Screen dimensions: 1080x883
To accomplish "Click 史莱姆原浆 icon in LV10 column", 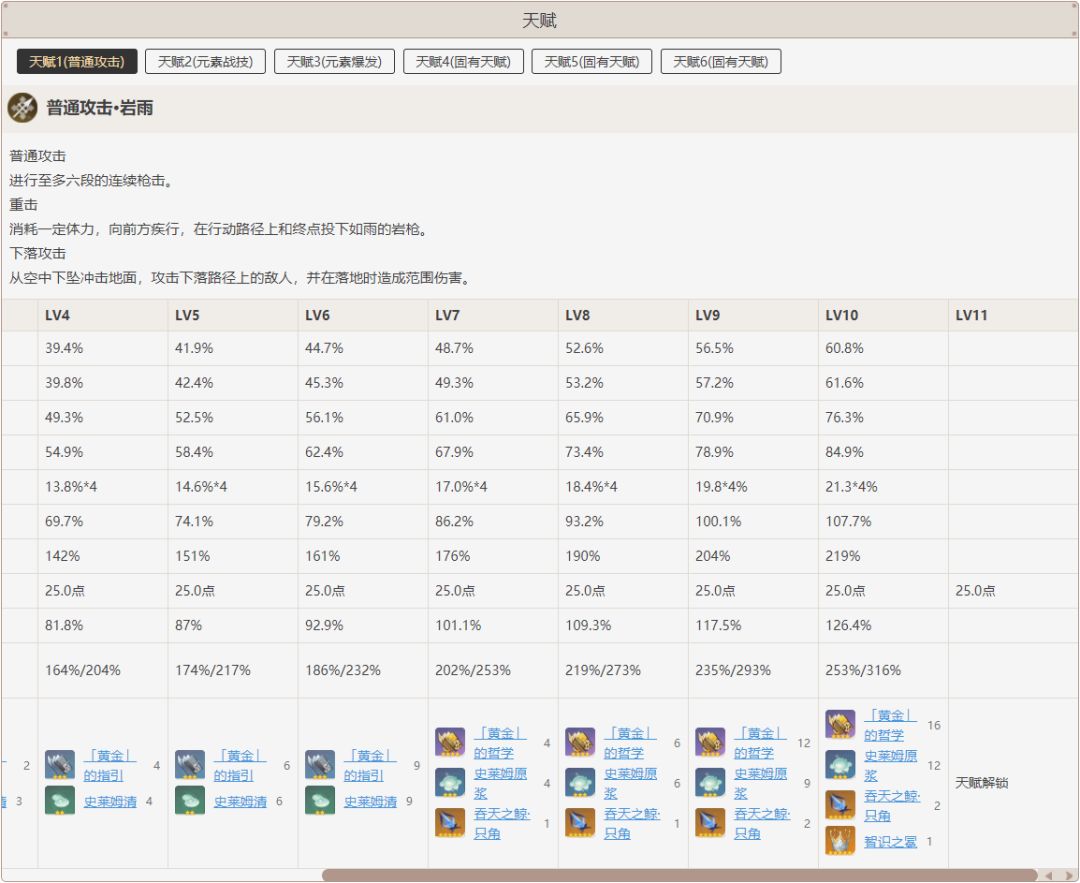I will tap(841, 765).
